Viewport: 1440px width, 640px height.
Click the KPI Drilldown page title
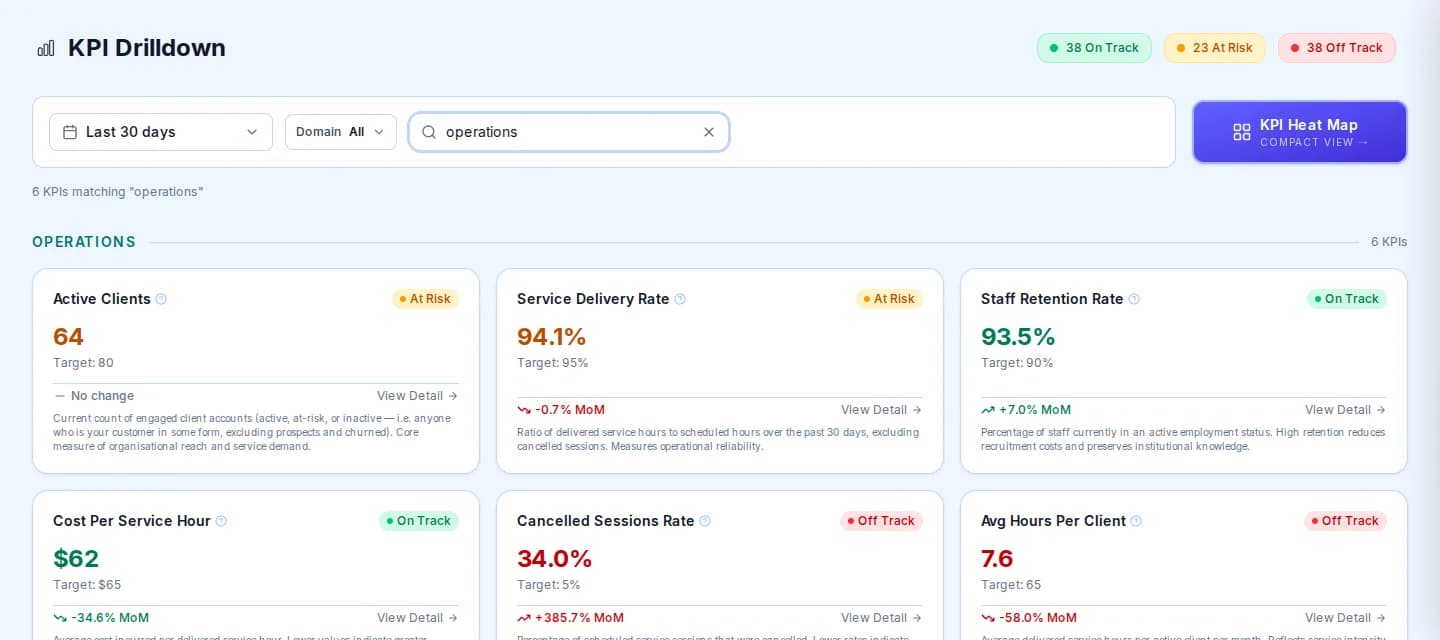[147, 48]
